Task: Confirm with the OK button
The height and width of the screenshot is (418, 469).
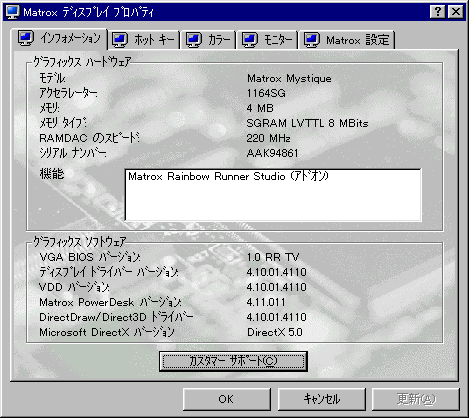Action: click(x=227, y=399)
